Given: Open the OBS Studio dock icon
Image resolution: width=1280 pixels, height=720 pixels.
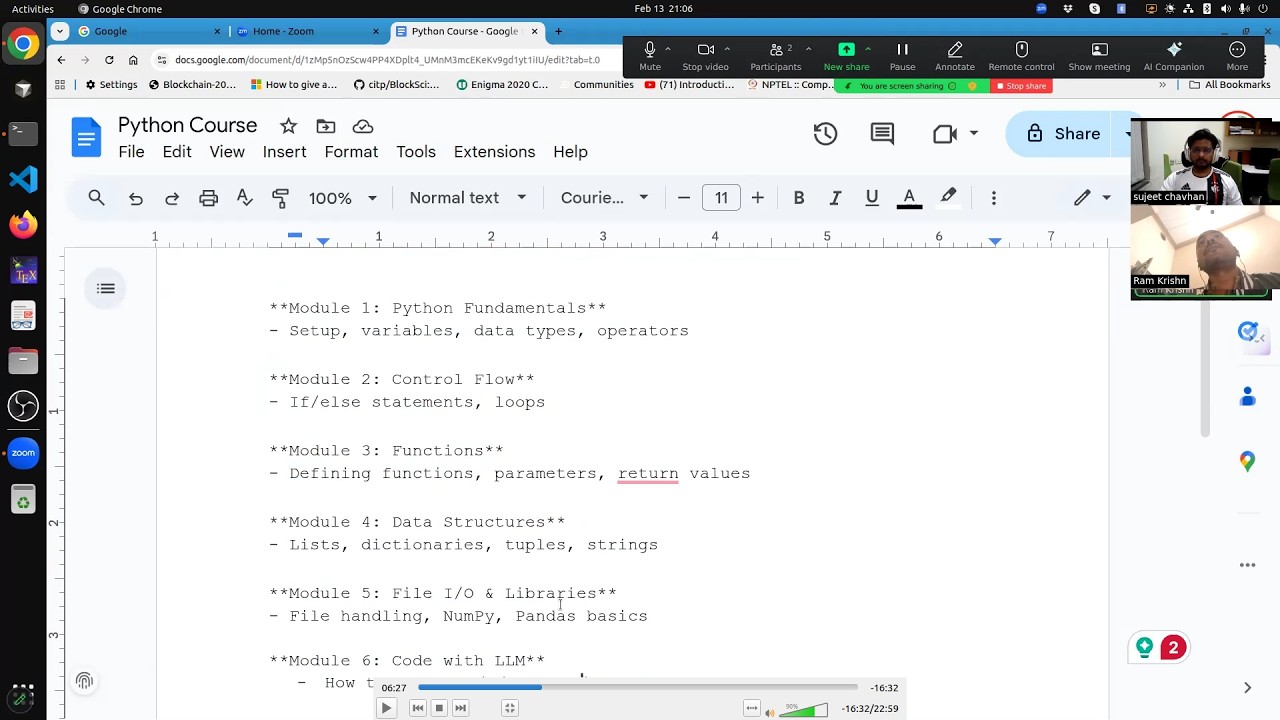Looking at the screenshot, I should tap(23, 406).
